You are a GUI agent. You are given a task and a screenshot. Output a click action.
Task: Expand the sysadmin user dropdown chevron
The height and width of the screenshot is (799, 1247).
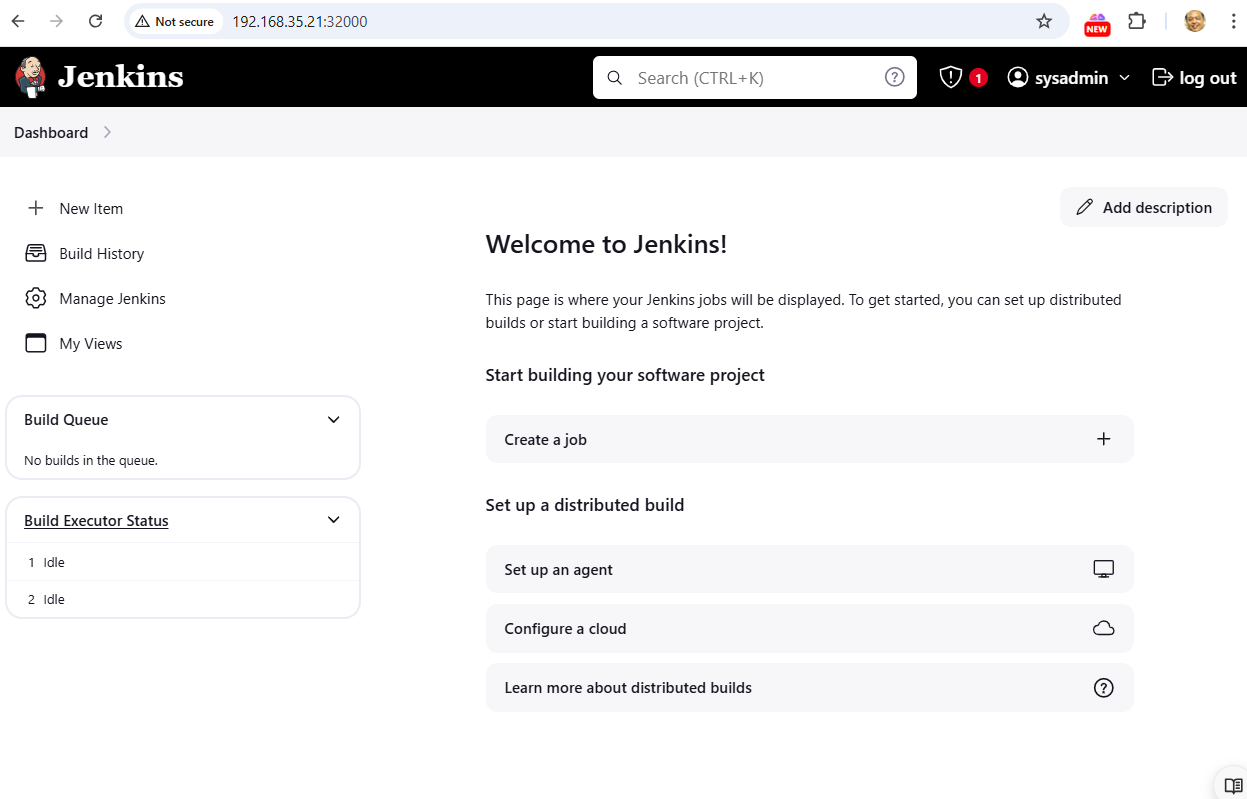[1124, 78]
